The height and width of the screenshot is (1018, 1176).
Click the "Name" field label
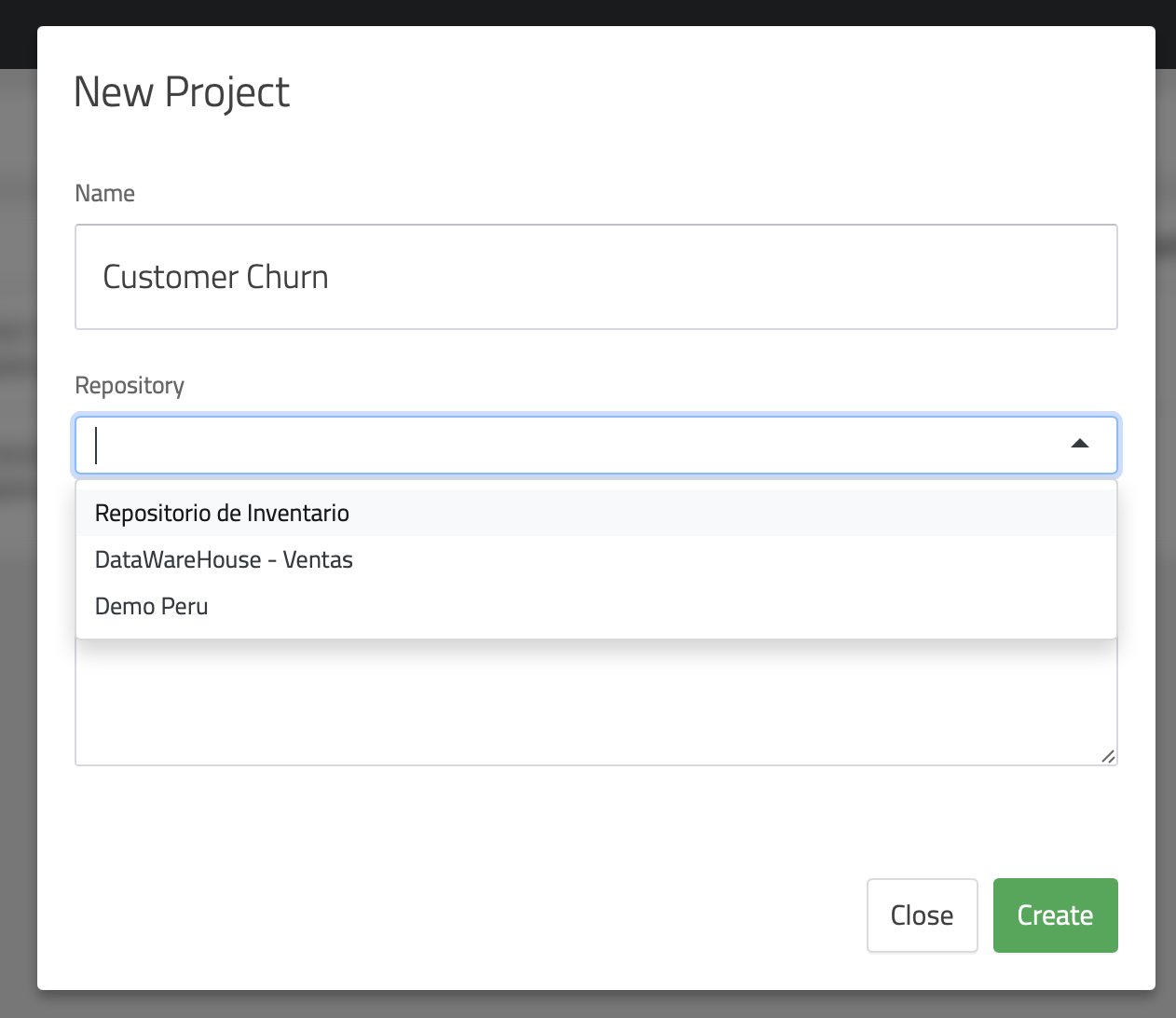tap(104, 193)
